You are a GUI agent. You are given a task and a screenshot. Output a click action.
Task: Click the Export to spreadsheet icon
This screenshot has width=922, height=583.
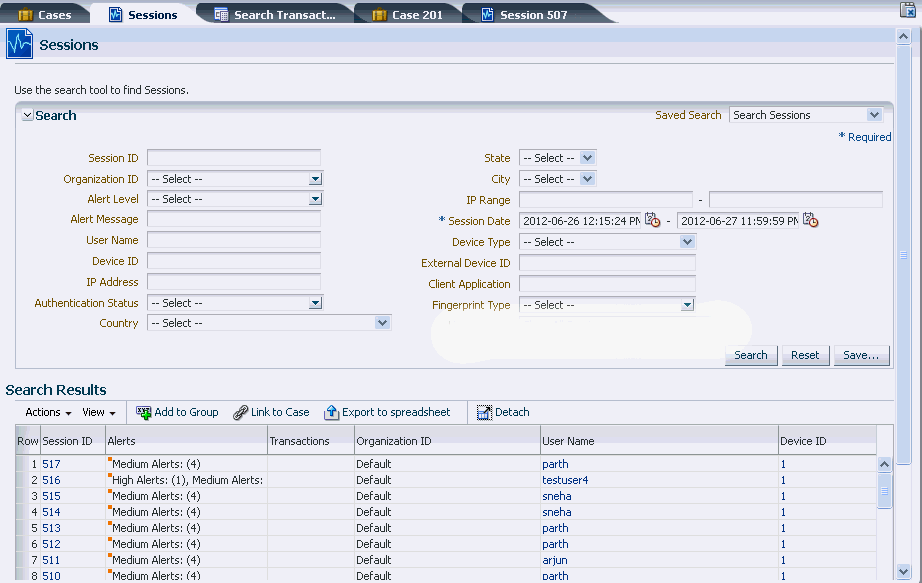pyautogui.click(x=332, y=412)
